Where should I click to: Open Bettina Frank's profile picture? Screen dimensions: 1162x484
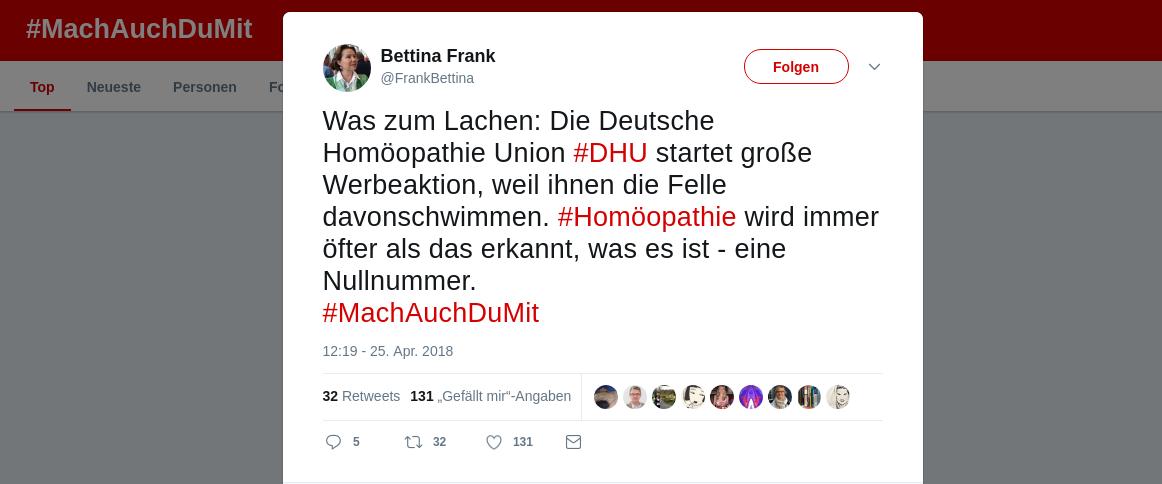point(347,67)
